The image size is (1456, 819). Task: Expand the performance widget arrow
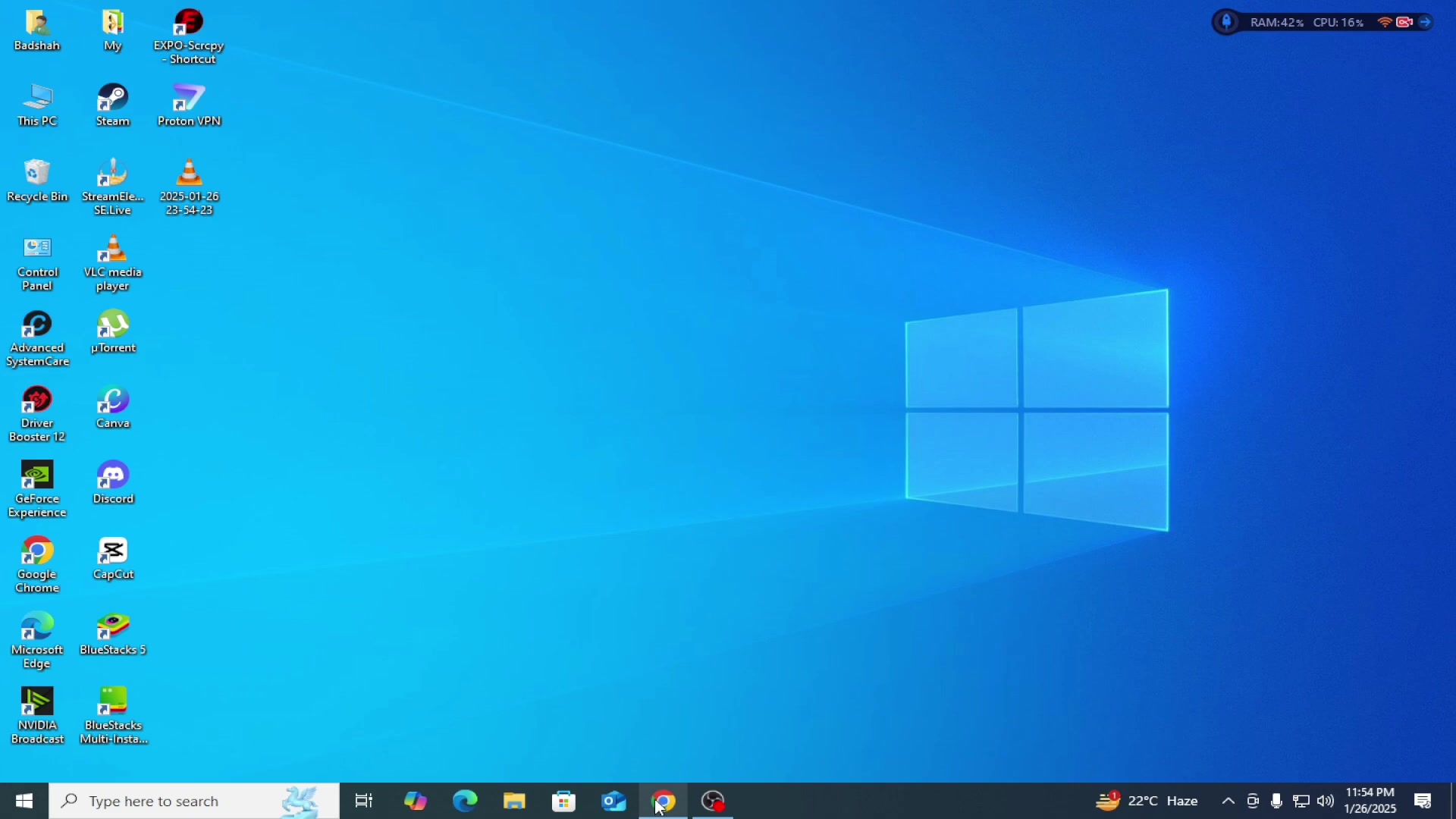[x=1426, y=23]
